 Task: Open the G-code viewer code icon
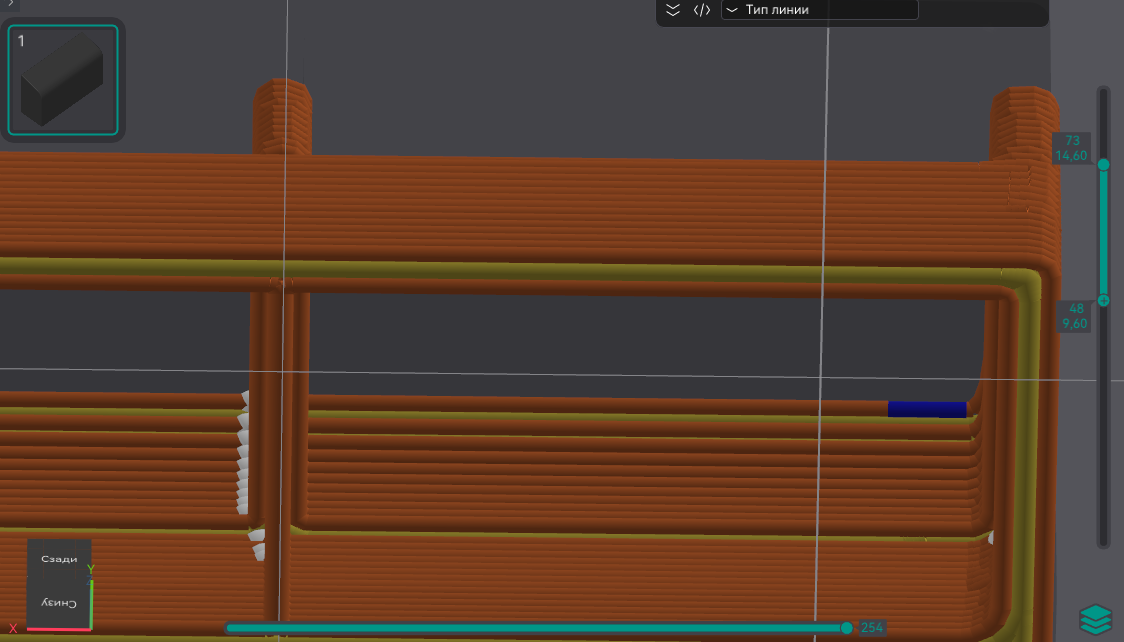[702, 10]
